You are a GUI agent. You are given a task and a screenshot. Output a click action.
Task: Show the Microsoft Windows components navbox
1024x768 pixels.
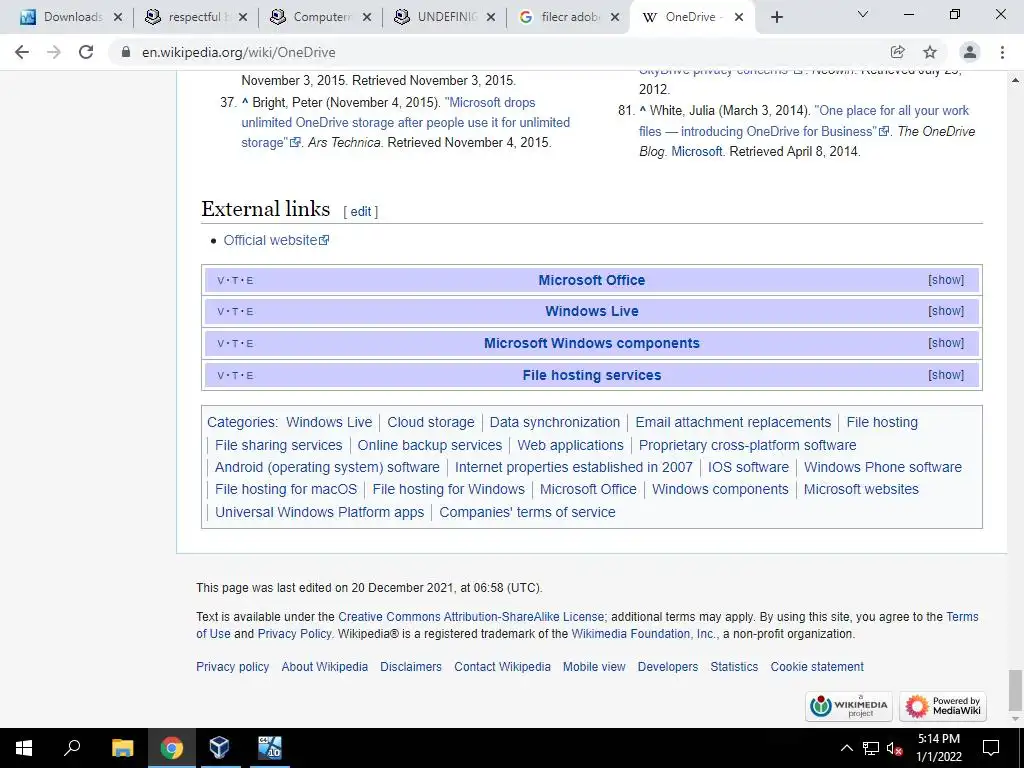click(946, 343)
